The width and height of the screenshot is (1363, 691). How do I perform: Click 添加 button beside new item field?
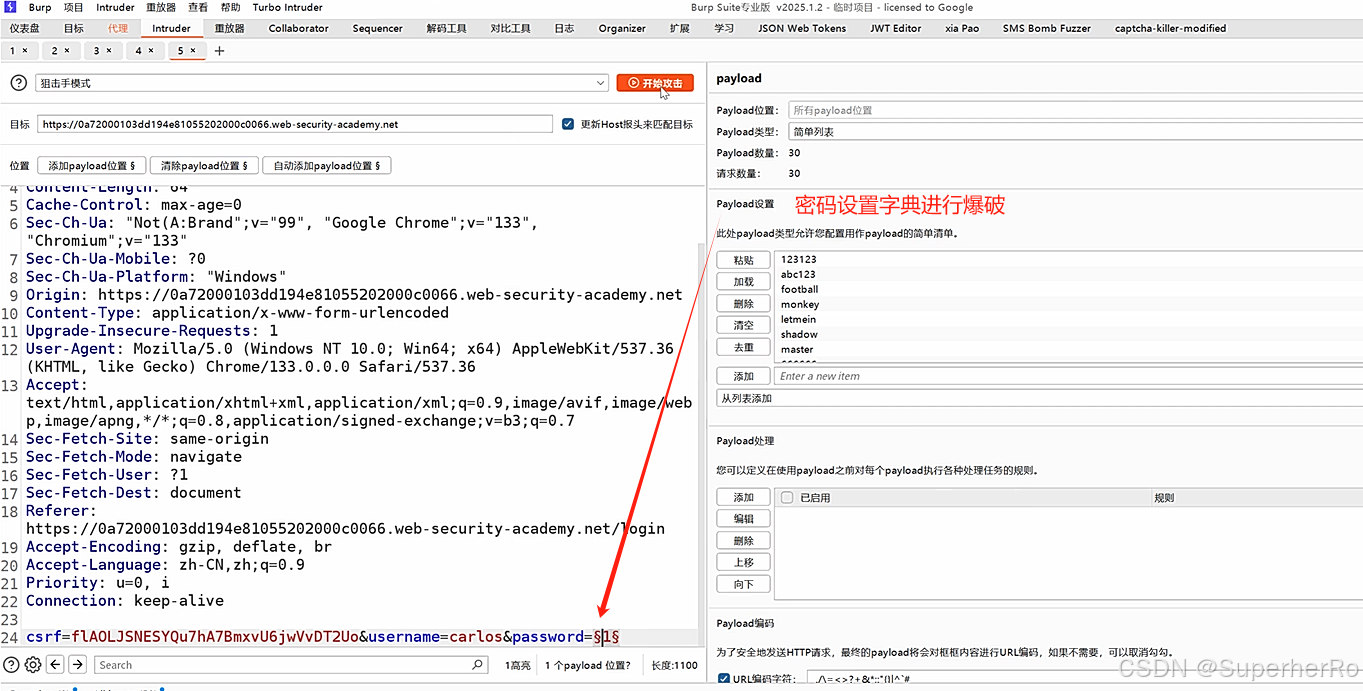[x=744, y=376]
